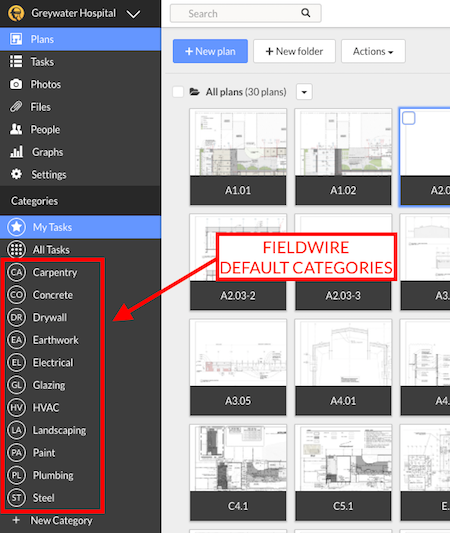Go to the Graphs section label

pos(48,152)
